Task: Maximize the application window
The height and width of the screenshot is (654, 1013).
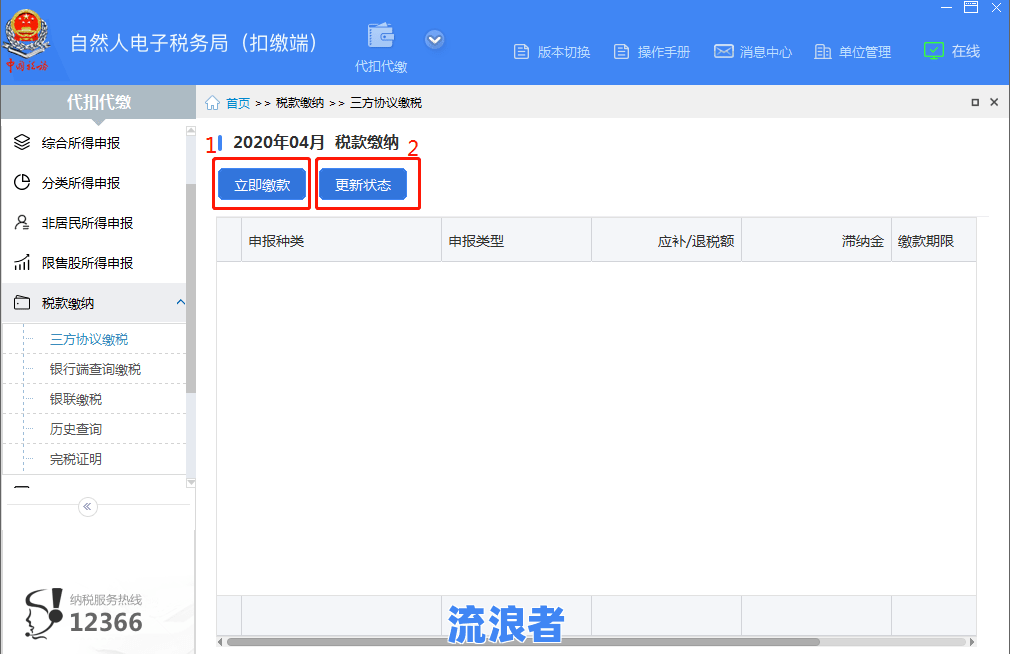Action: pos(971,7)
